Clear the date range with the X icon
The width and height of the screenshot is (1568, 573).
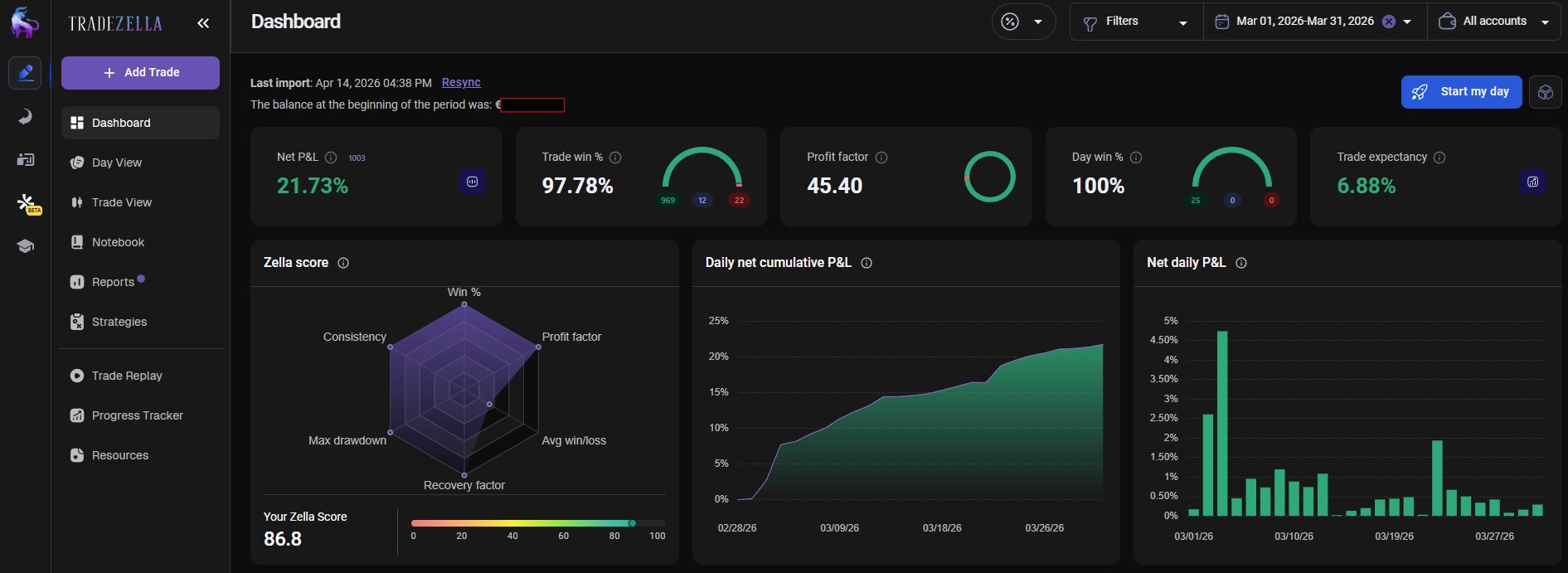point(1388,22)
